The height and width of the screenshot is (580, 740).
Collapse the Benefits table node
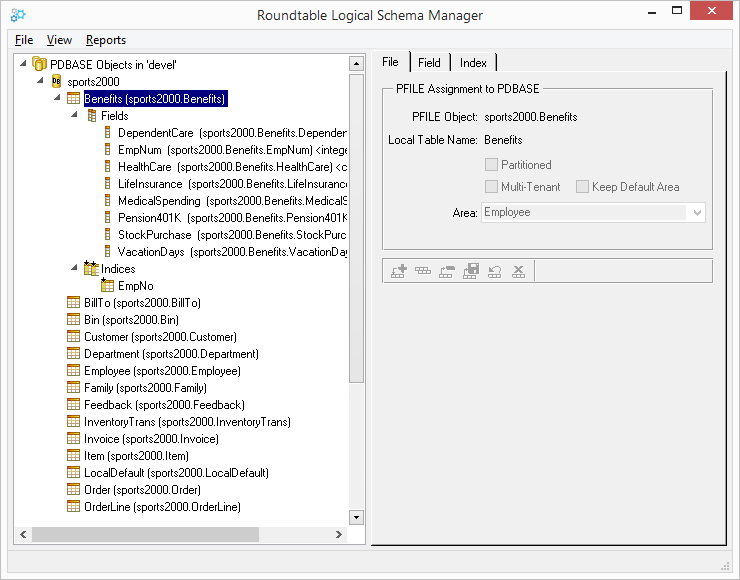pyautogui.click(x=58, y=97)
